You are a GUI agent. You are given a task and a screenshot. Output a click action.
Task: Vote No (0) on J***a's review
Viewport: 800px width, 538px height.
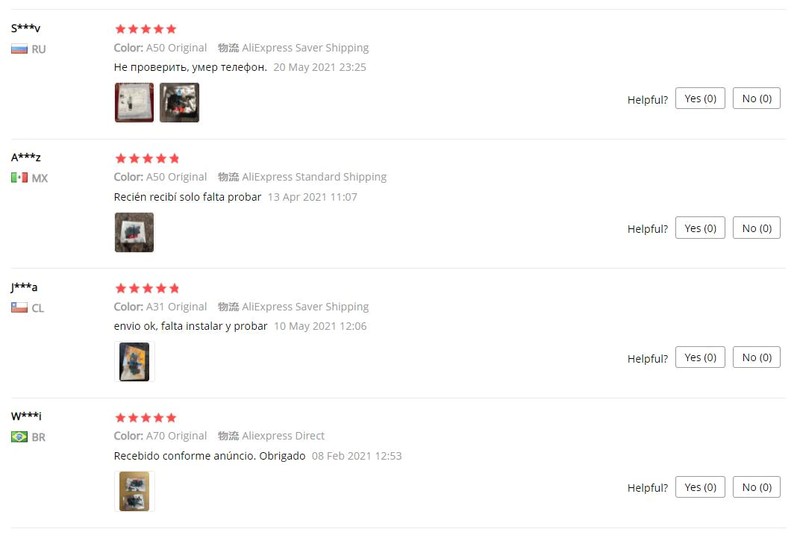757,357
